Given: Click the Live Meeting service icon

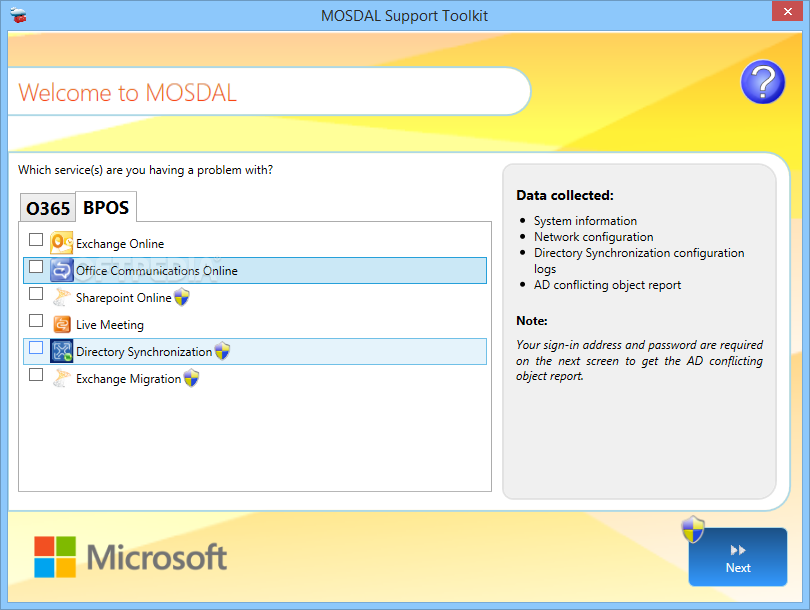Looking at the screenshot, I should pyautogui.click(x=61, y=324).
